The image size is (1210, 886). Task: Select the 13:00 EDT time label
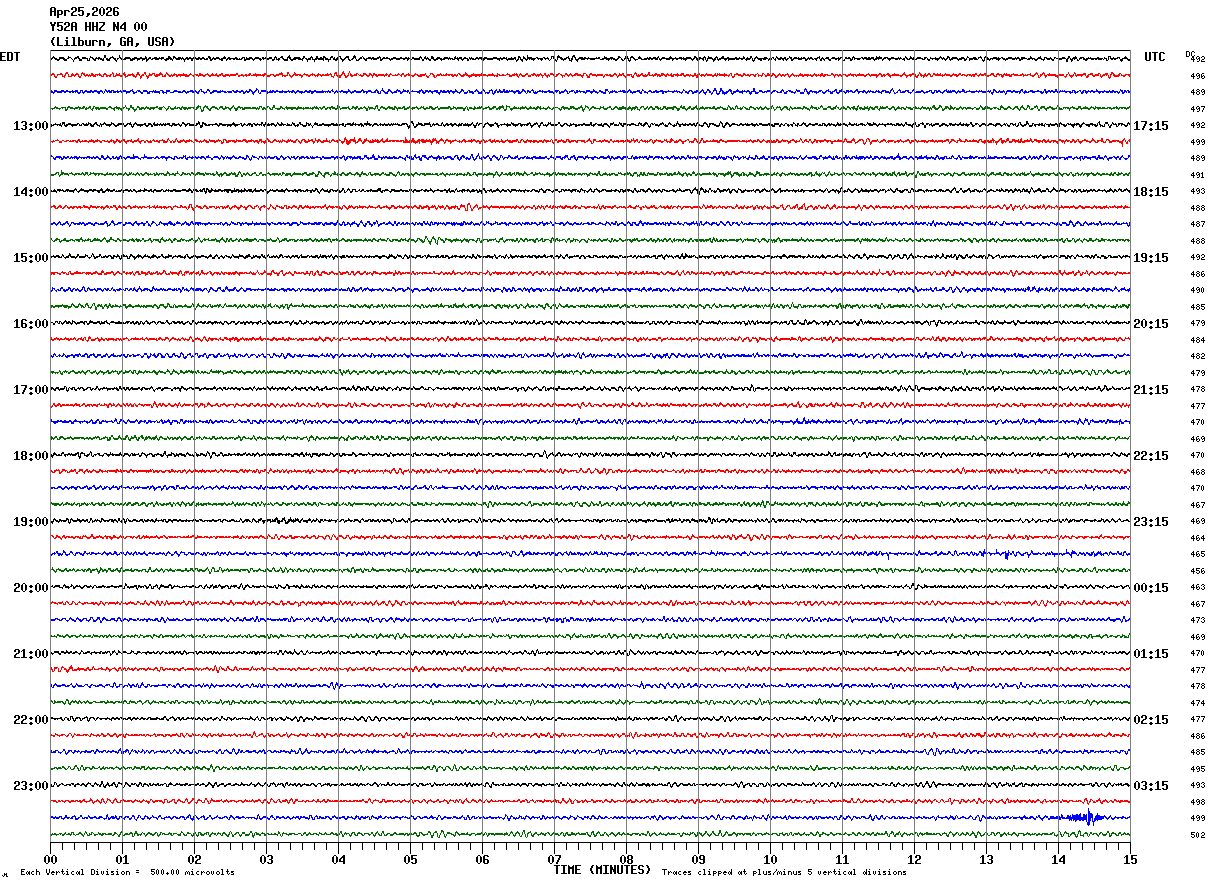point(30,126)
